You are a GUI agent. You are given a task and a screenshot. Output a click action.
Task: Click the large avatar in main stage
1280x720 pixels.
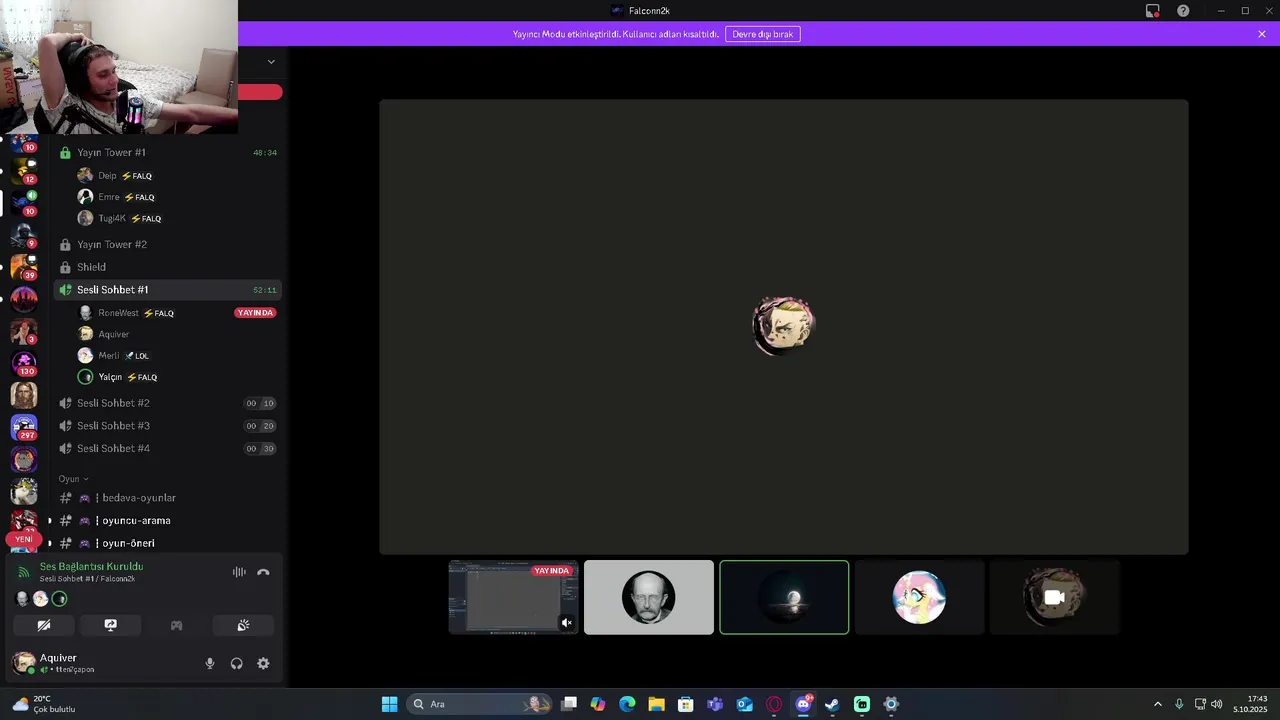pos(783,326)
